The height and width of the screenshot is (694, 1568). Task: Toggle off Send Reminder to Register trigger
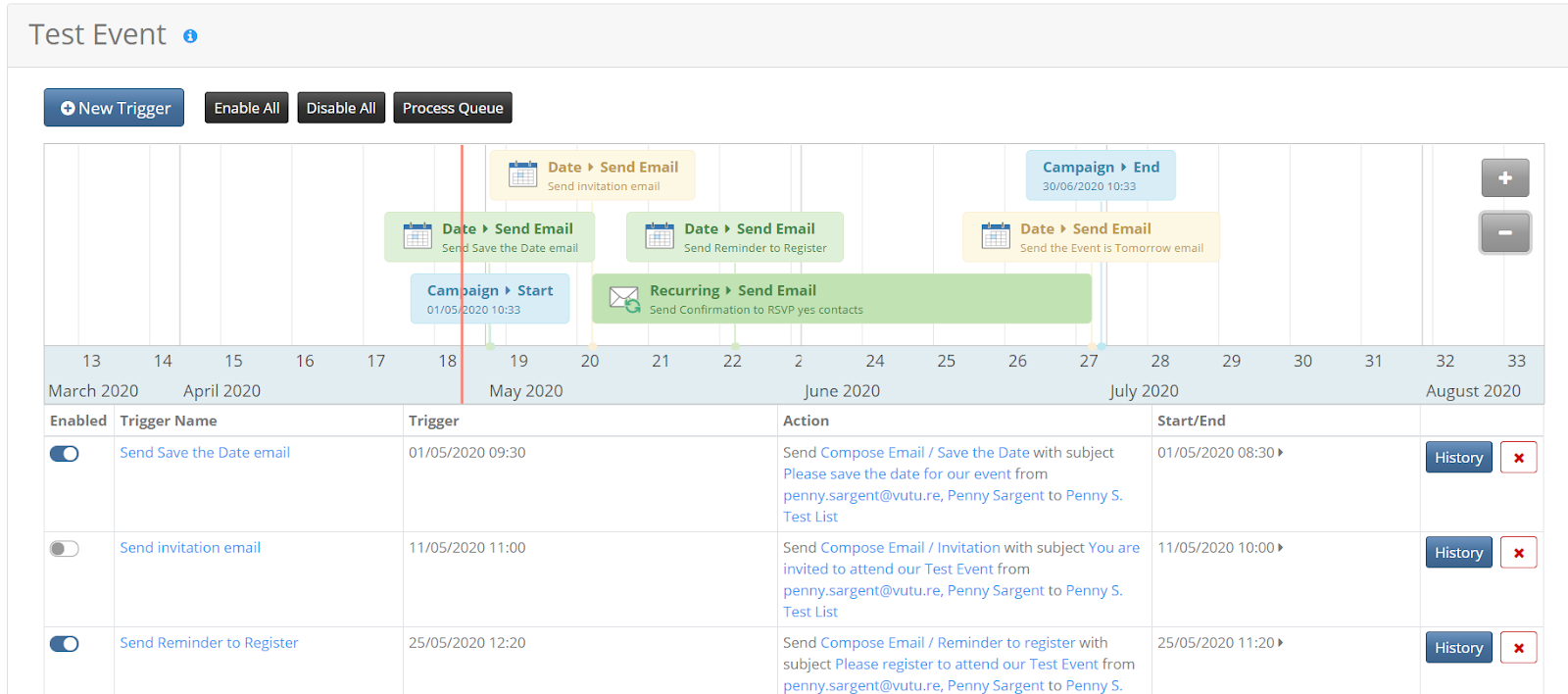pos(65,644)
